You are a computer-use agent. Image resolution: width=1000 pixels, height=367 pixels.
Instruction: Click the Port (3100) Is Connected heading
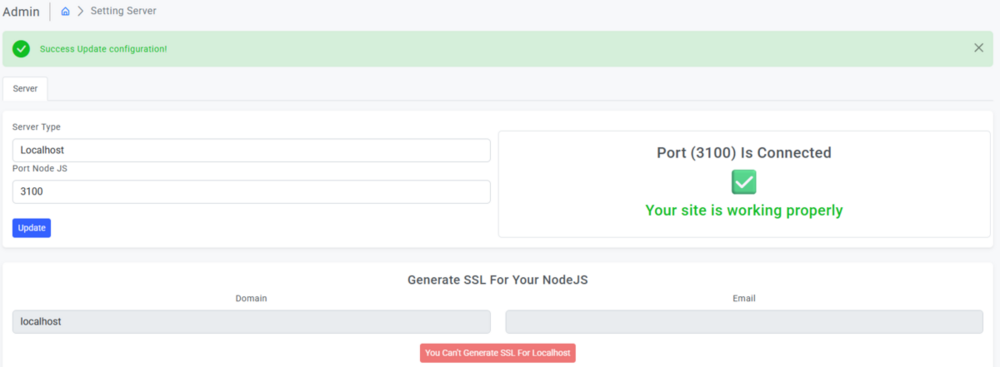[744, 153]
